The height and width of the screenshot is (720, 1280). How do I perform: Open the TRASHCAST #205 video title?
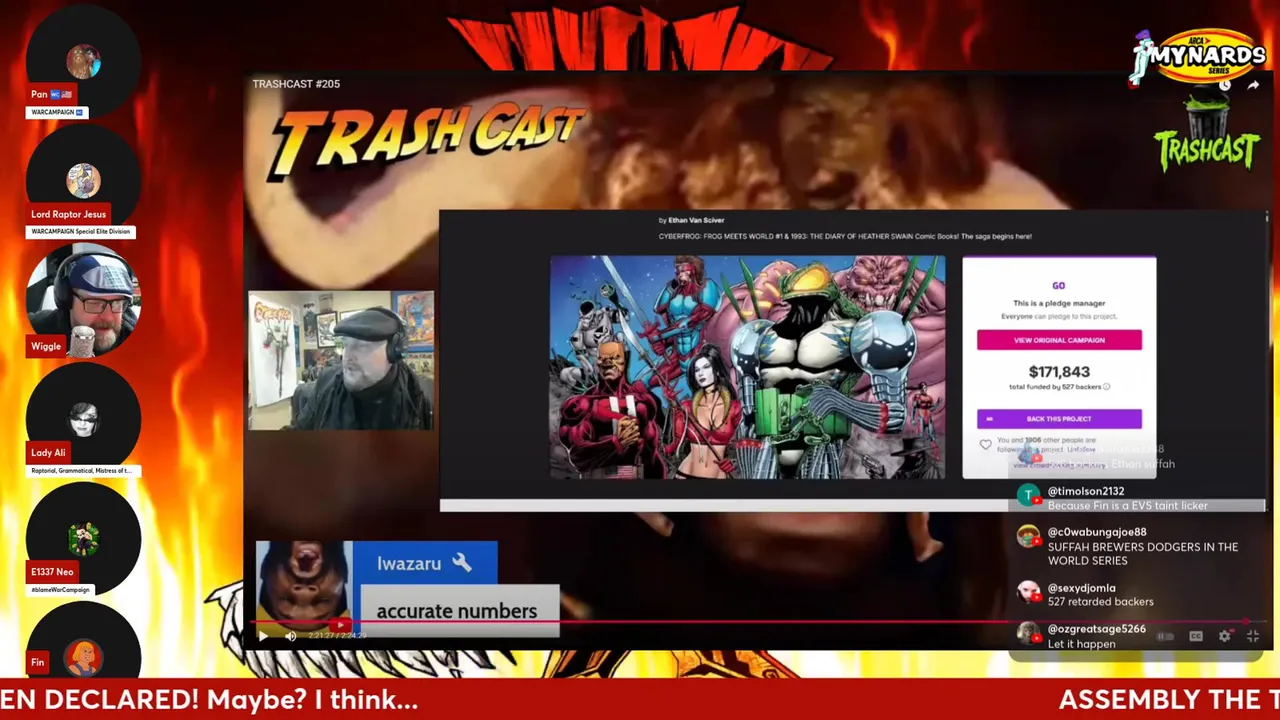pyautogui.click(x=296, y=84)
